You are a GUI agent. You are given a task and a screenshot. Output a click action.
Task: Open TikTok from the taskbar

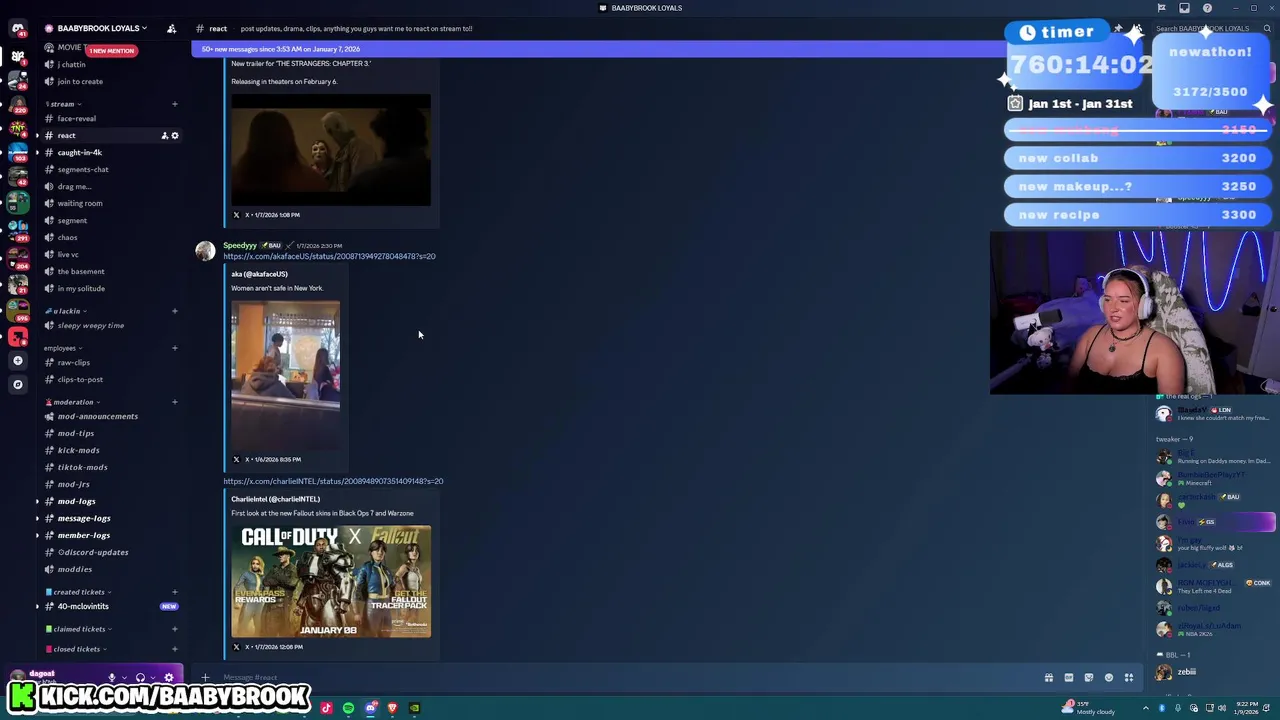tap(326, 708)
